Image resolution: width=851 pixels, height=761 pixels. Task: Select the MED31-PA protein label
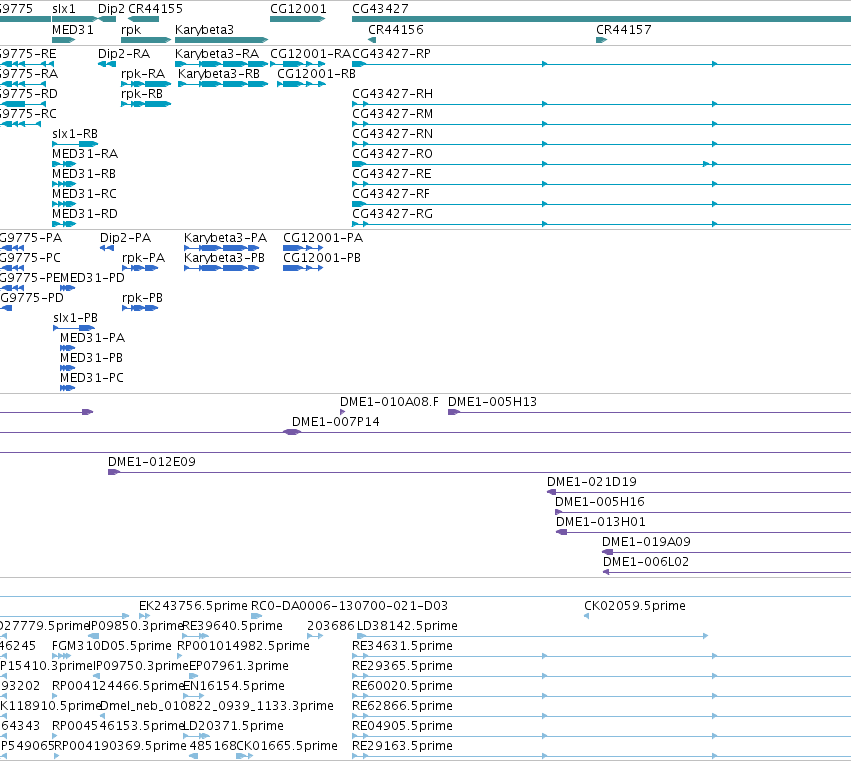click(x=92, y=338)
